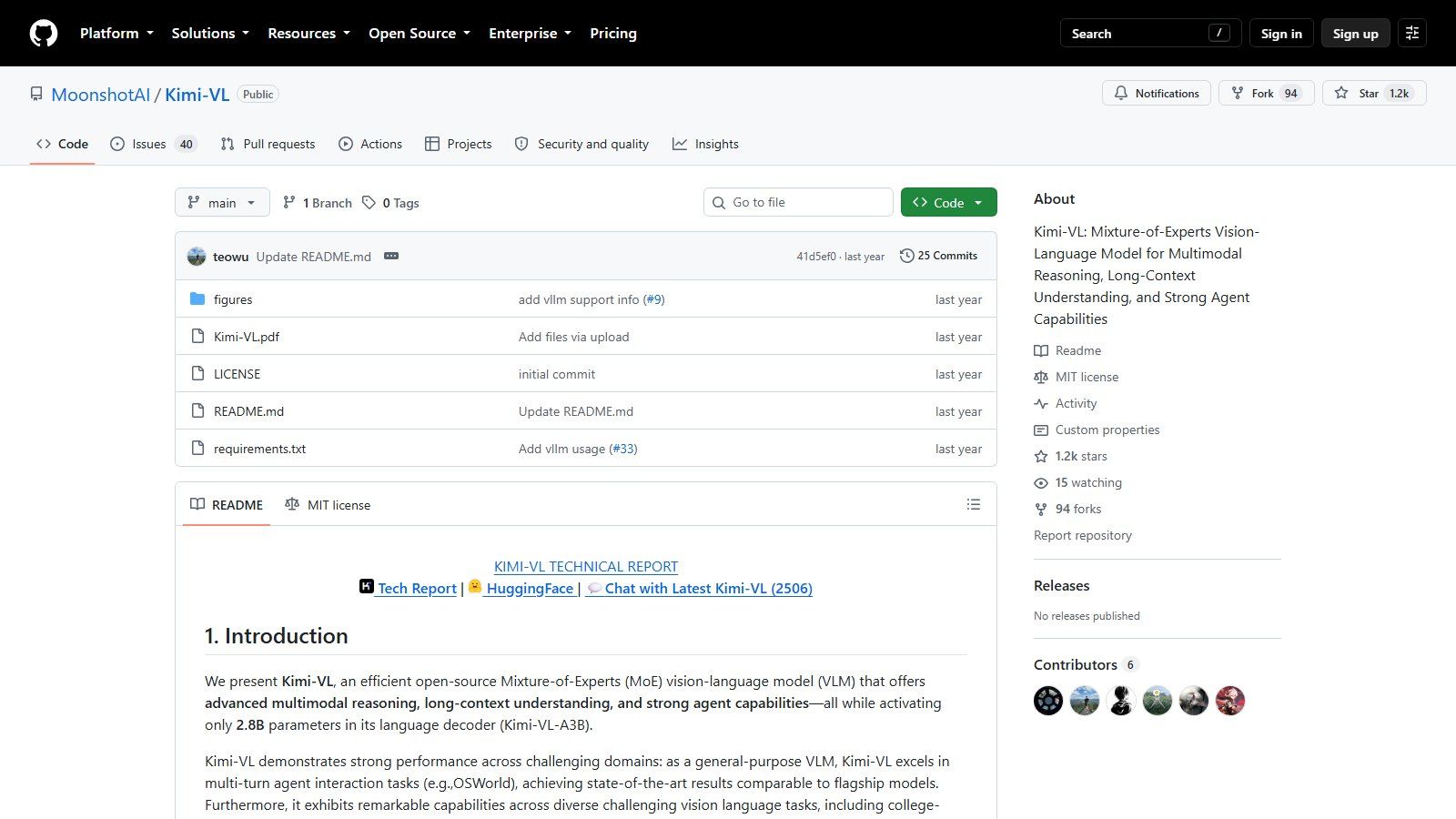Screen dimensions: 1456x819
Task: Click the star icon next to 1.2k stars
Action: 1041,457
